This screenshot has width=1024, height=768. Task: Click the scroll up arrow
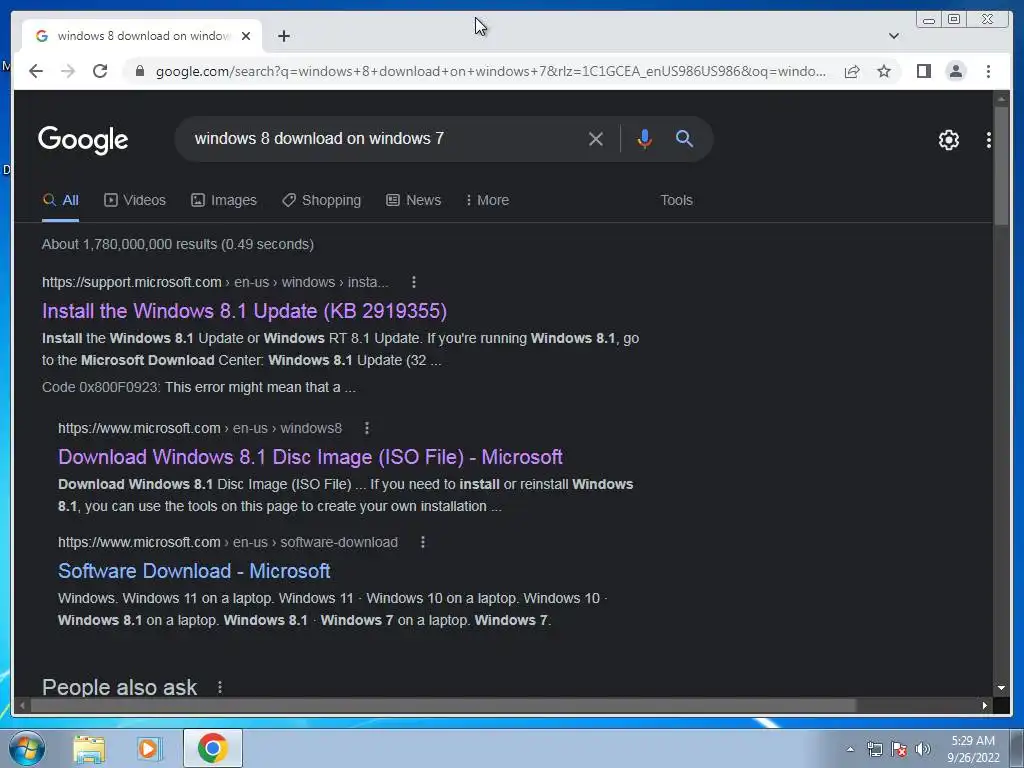[1000, 99]
